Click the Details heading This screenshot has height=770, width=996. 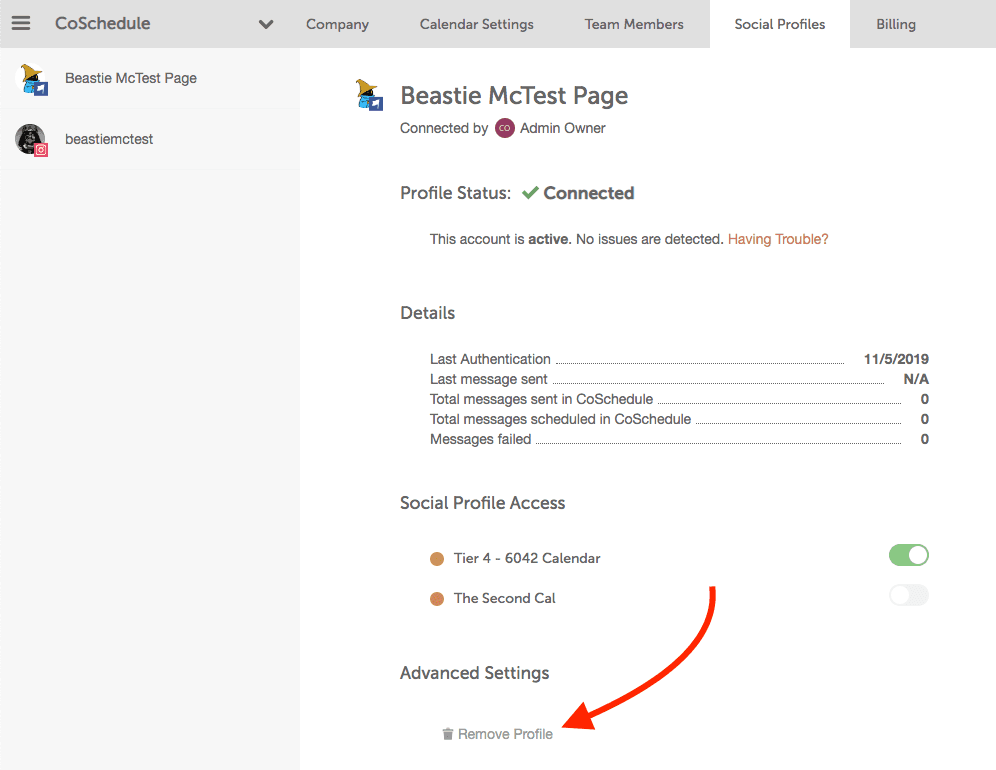coord(427,313)
